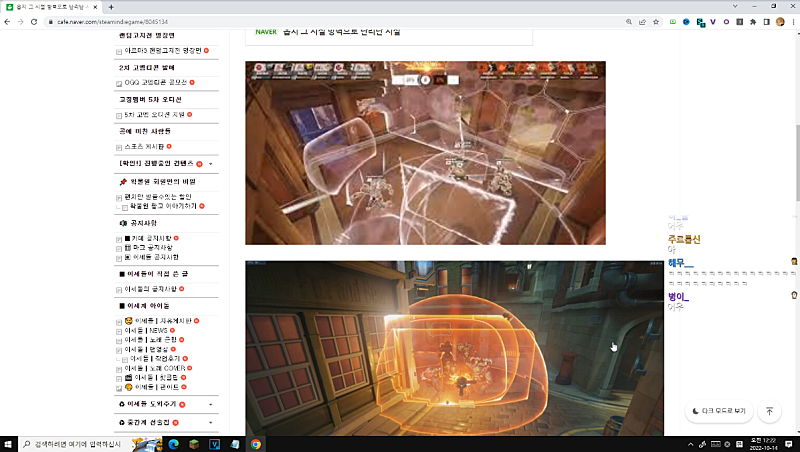Open Chrome's three-dot menu

pyautogui.click(x=793, y=22)
